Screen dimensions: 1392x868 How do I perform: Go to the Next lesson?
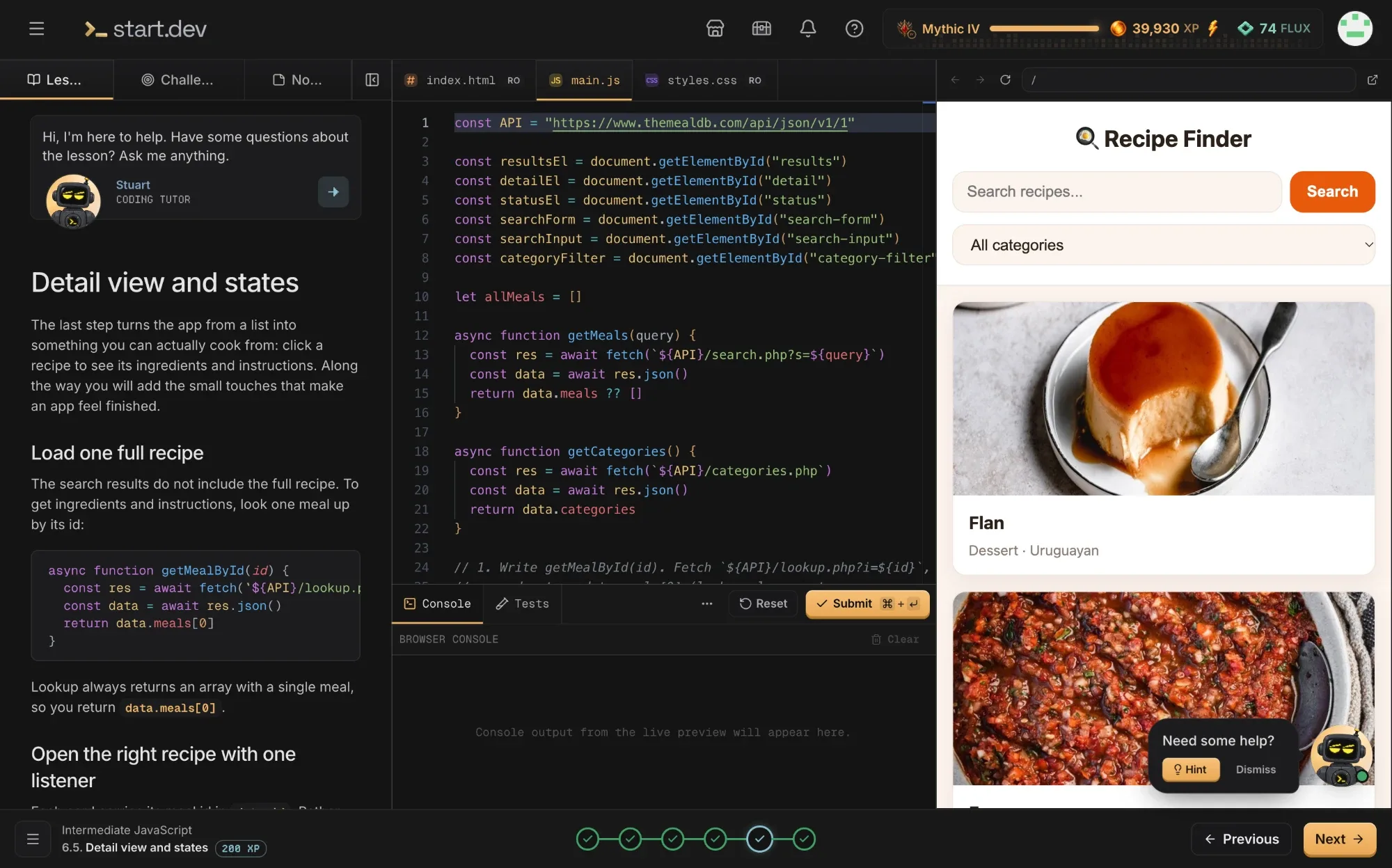[x=1339, y=839]
